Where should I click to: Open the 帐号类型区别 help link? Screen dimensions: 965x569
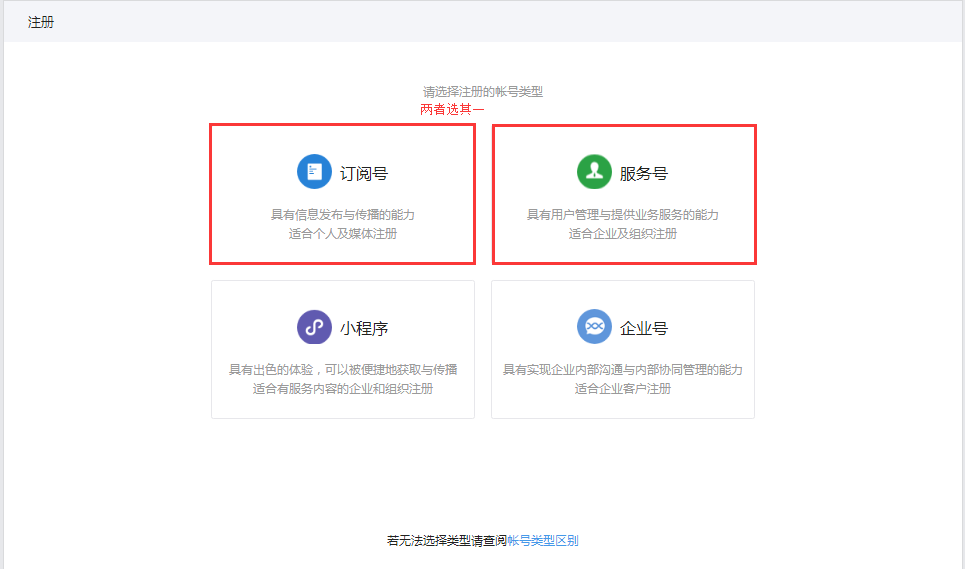pyautogui.click(x=543, y=541)
